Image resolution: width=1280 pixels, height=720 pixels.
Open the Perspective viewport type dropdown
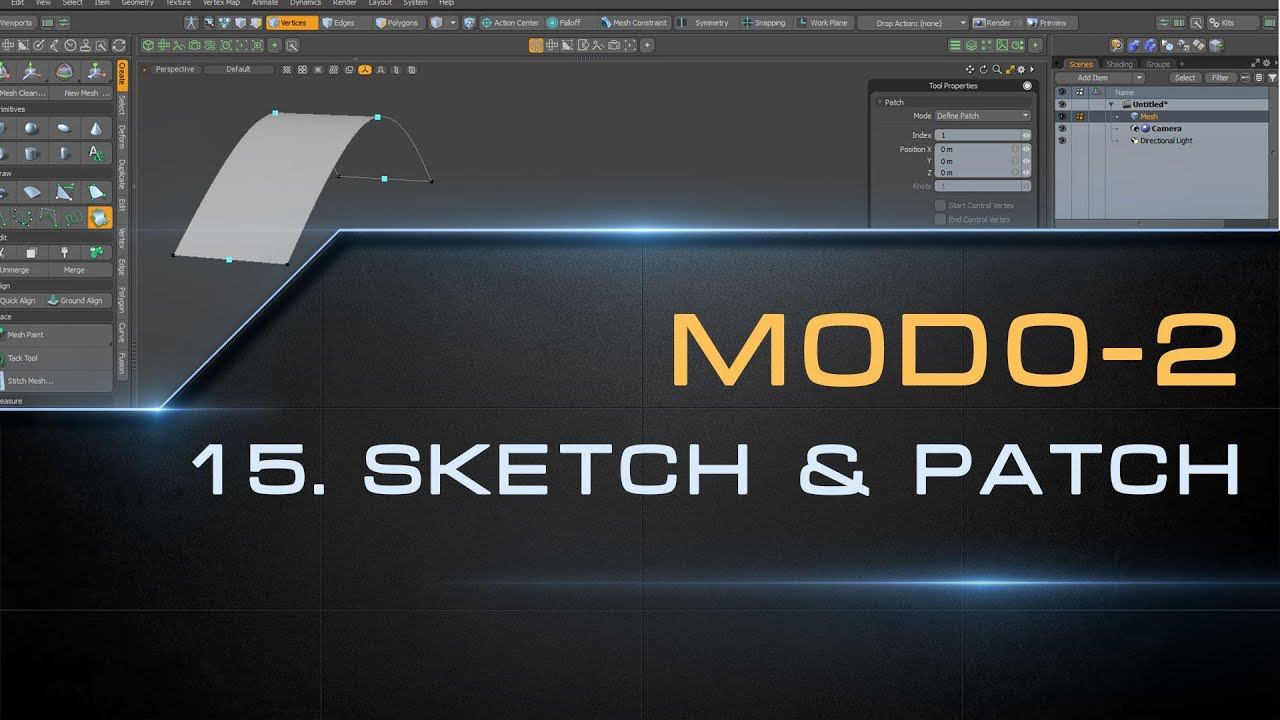pyautogui.click(x=174, y=69)
